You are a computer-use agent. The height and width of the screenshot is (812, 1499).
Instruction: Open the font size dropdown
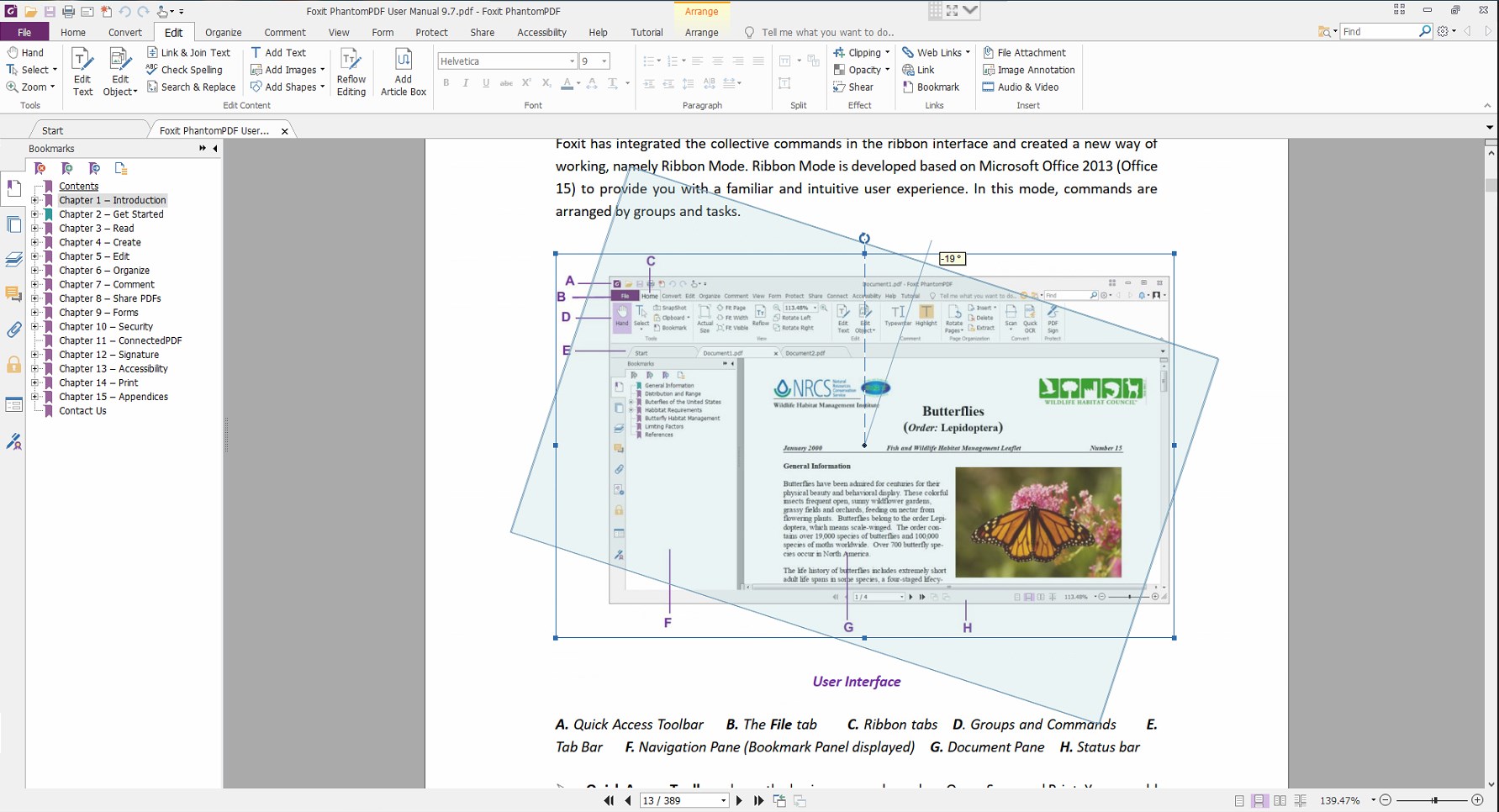604,61
